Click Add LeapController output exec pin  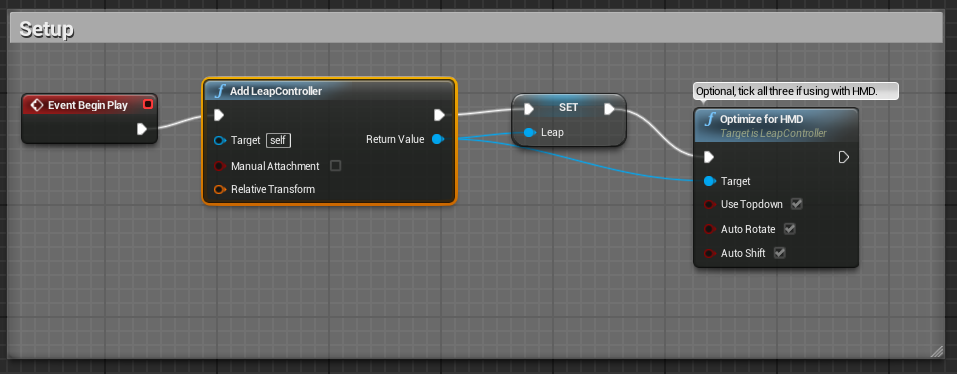tap(439, 115)
